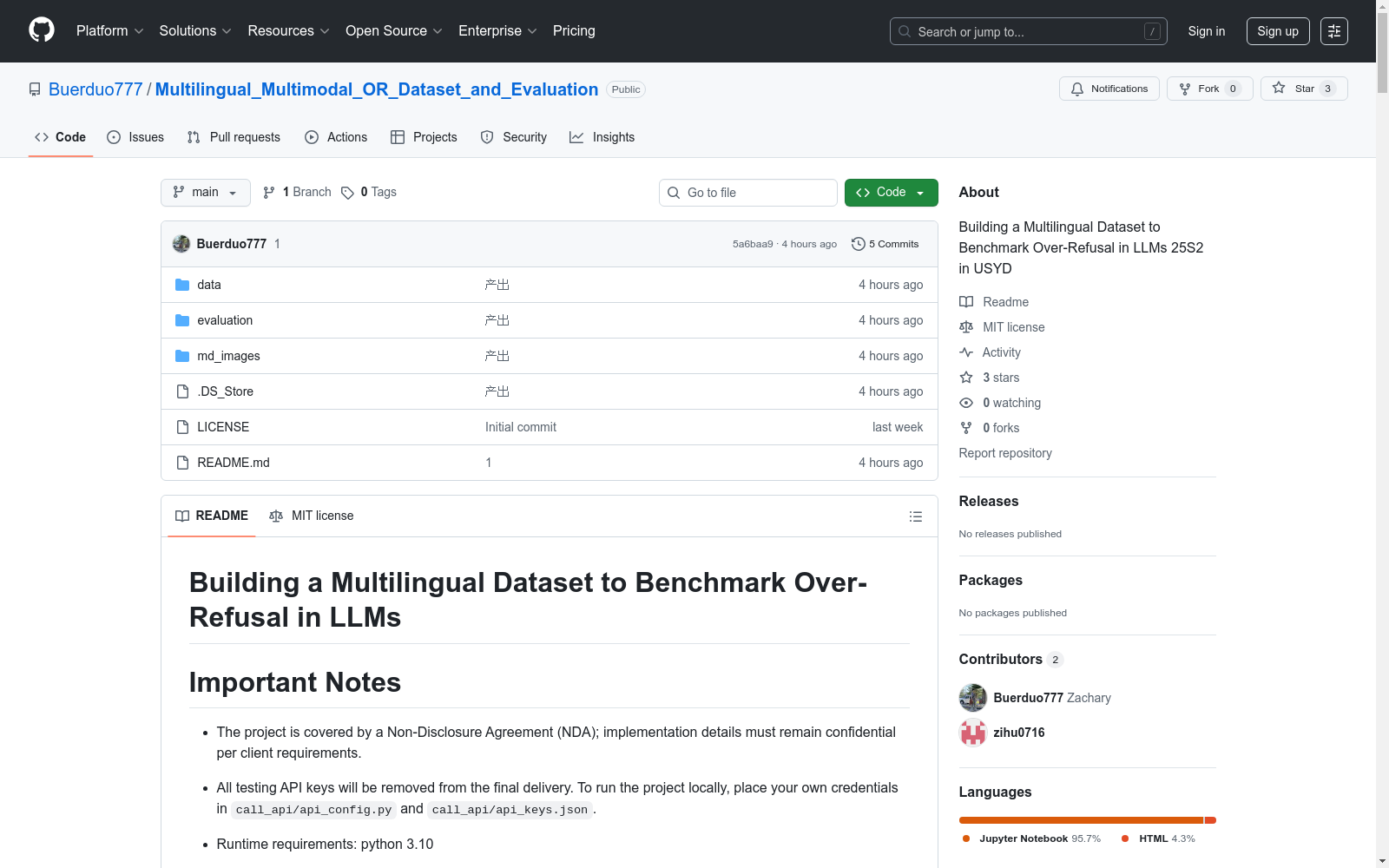The image size is (1389, 868).
Task: Open the appearance settings icon button
Action: coord(1334,31)
